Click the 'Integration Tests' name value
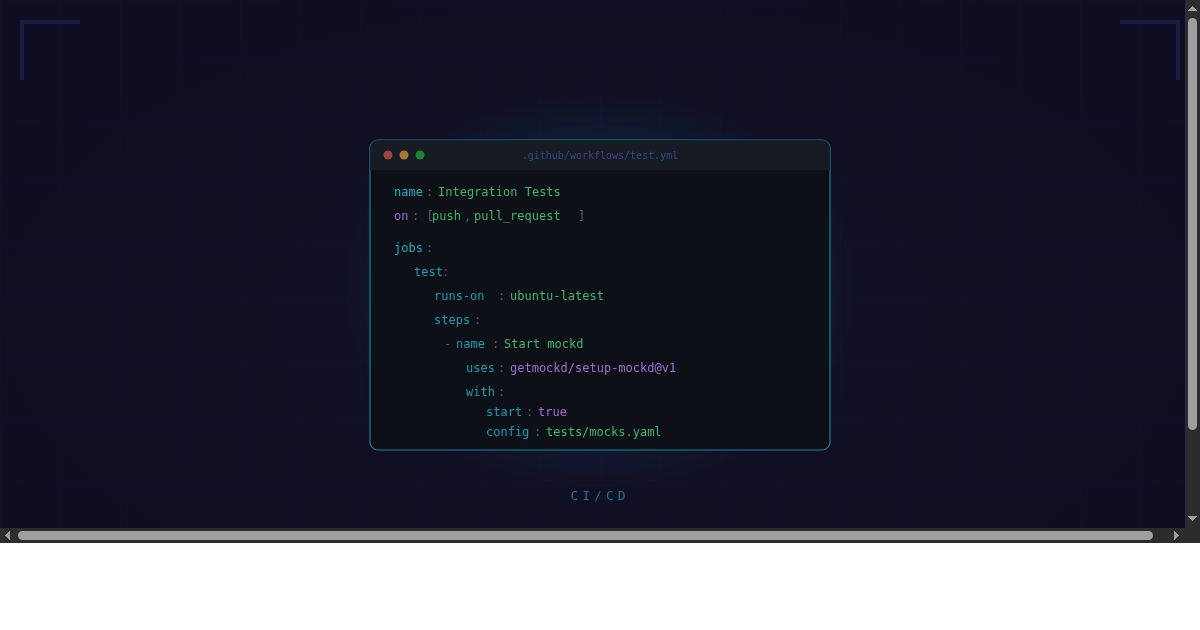The height and width of the screenshot is (630, 1200). click(x=499, y=192)
